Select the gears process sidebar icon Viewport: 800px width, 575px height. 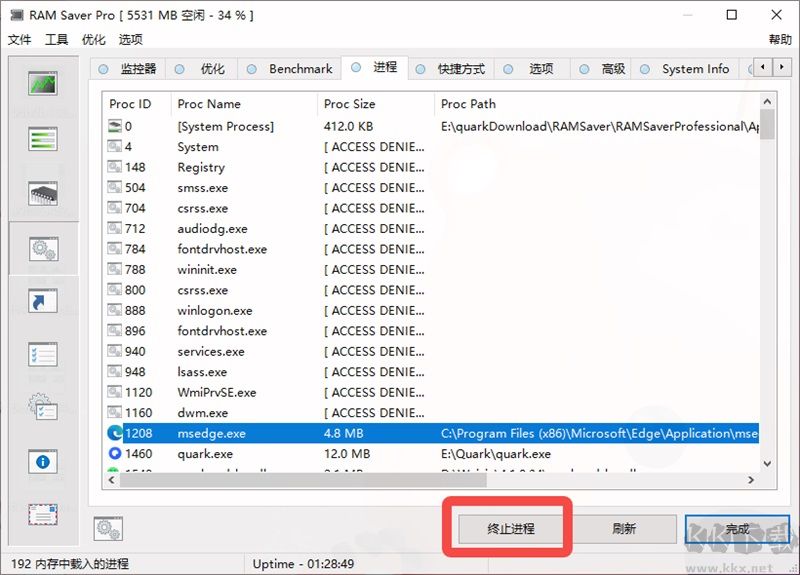point(43,249)
